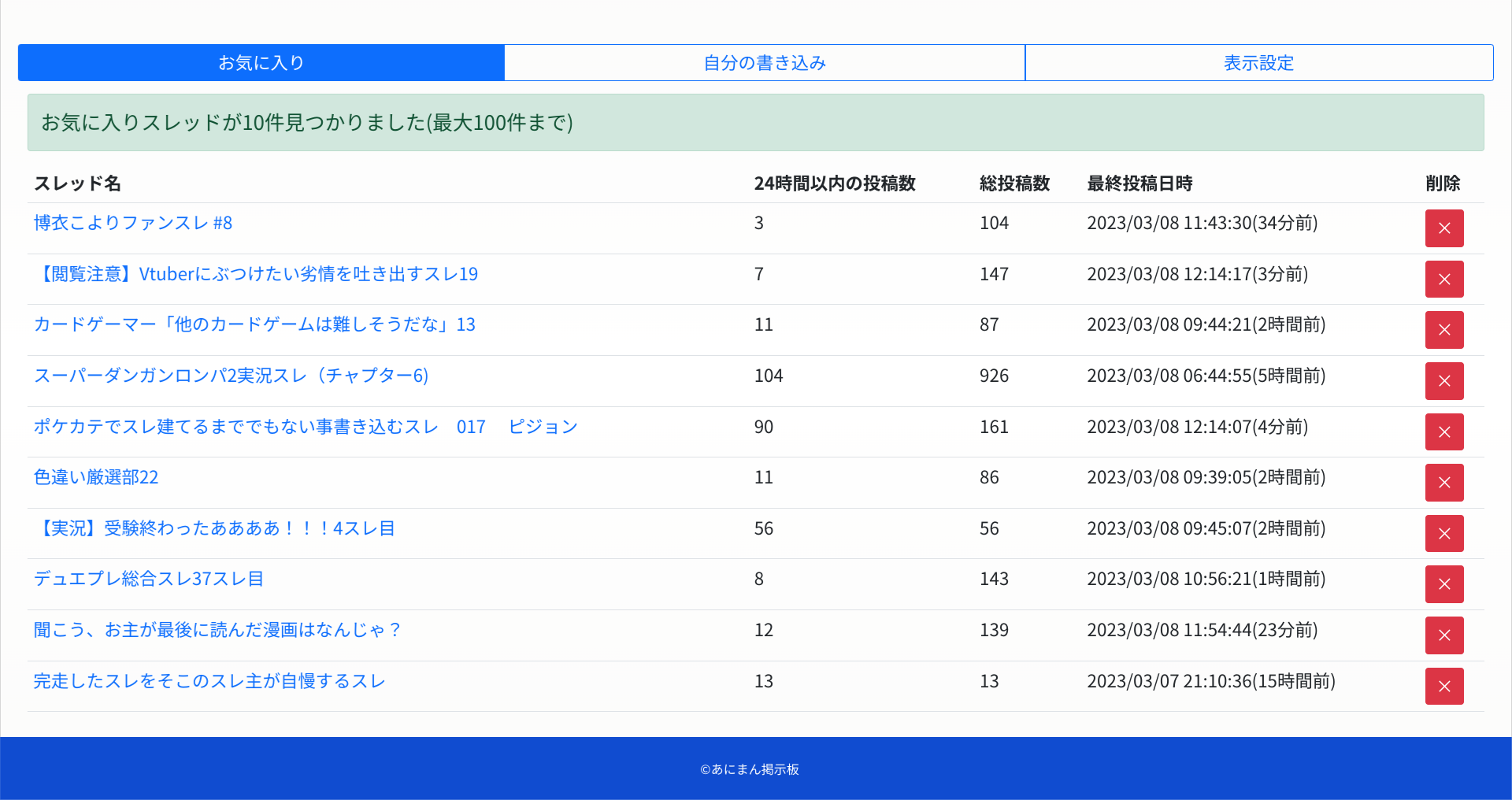
Task: Visit the デュエプレ総合スレ37スレ目 thread
Action: [x=148, y=580]
